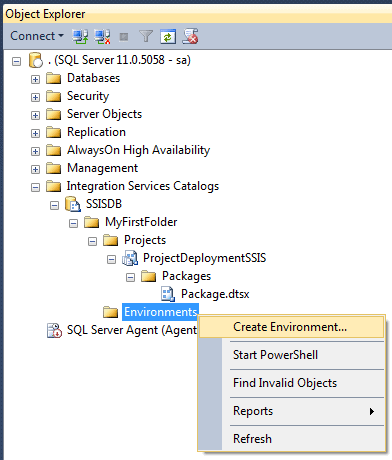Click the SSISDB catalog icon

click(73, 204)
